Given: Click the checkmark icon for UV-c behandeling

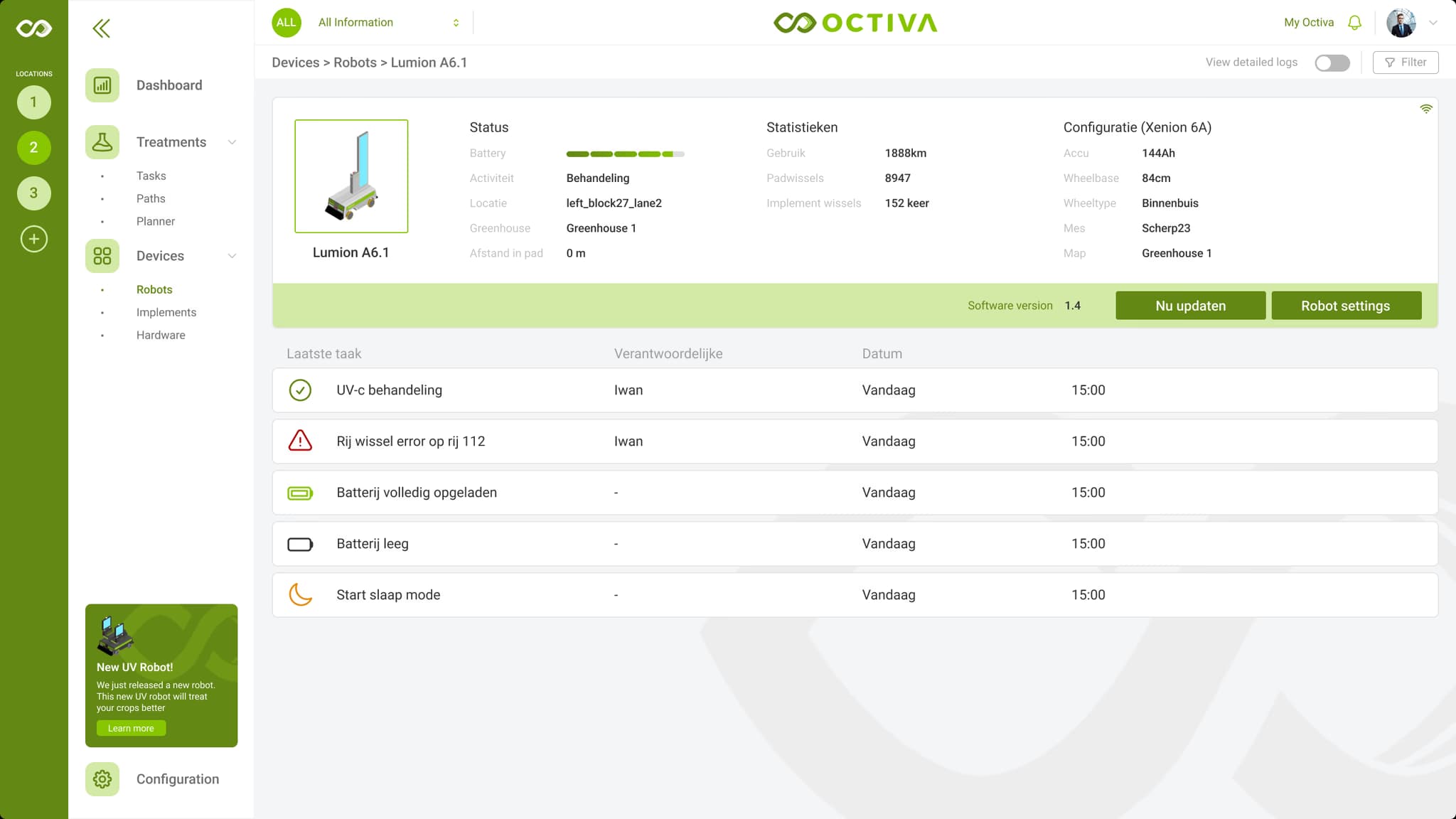Looking at the screenshot, I should (300, 390).
